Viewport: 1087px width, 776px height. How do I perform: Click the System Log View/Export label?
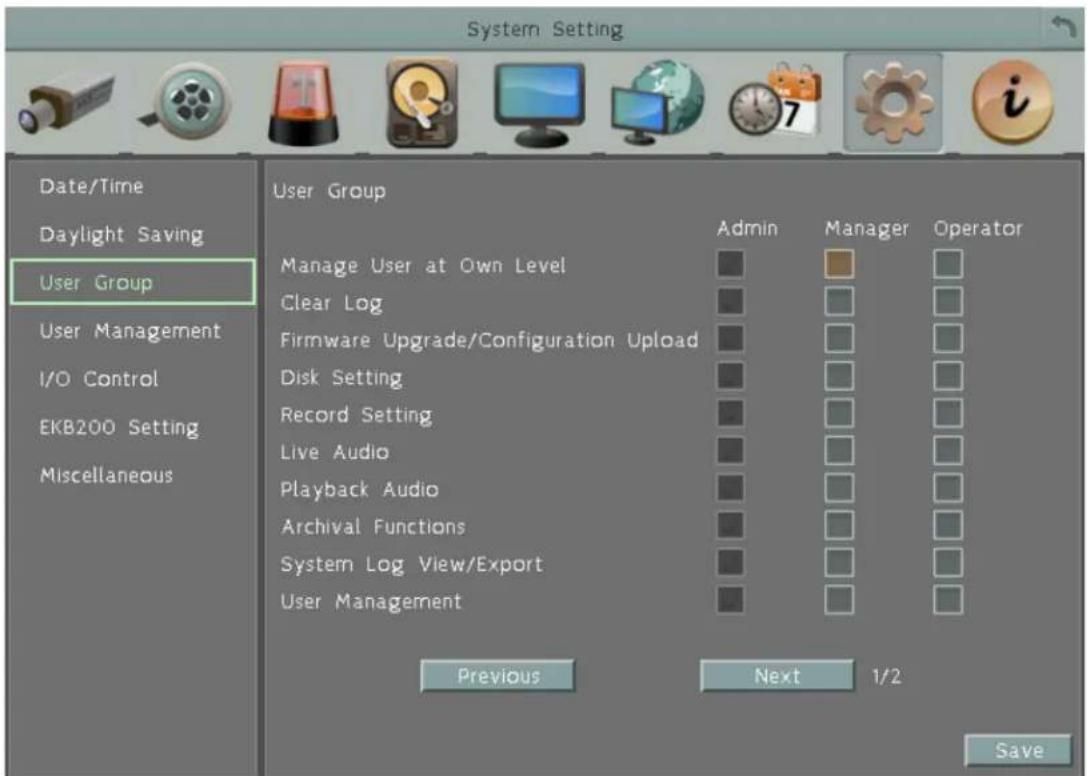click(x=411, y=564)
